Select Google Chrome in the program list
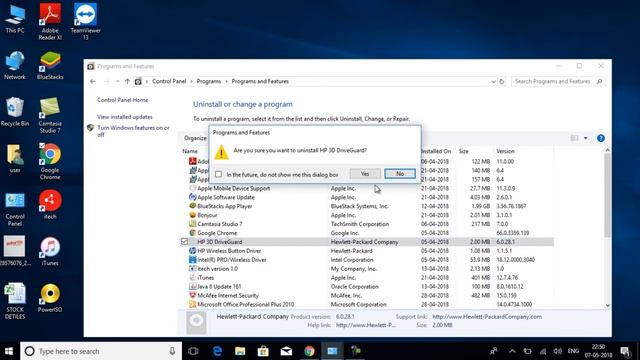The image size is (640, 360). [x=367, y=233]
